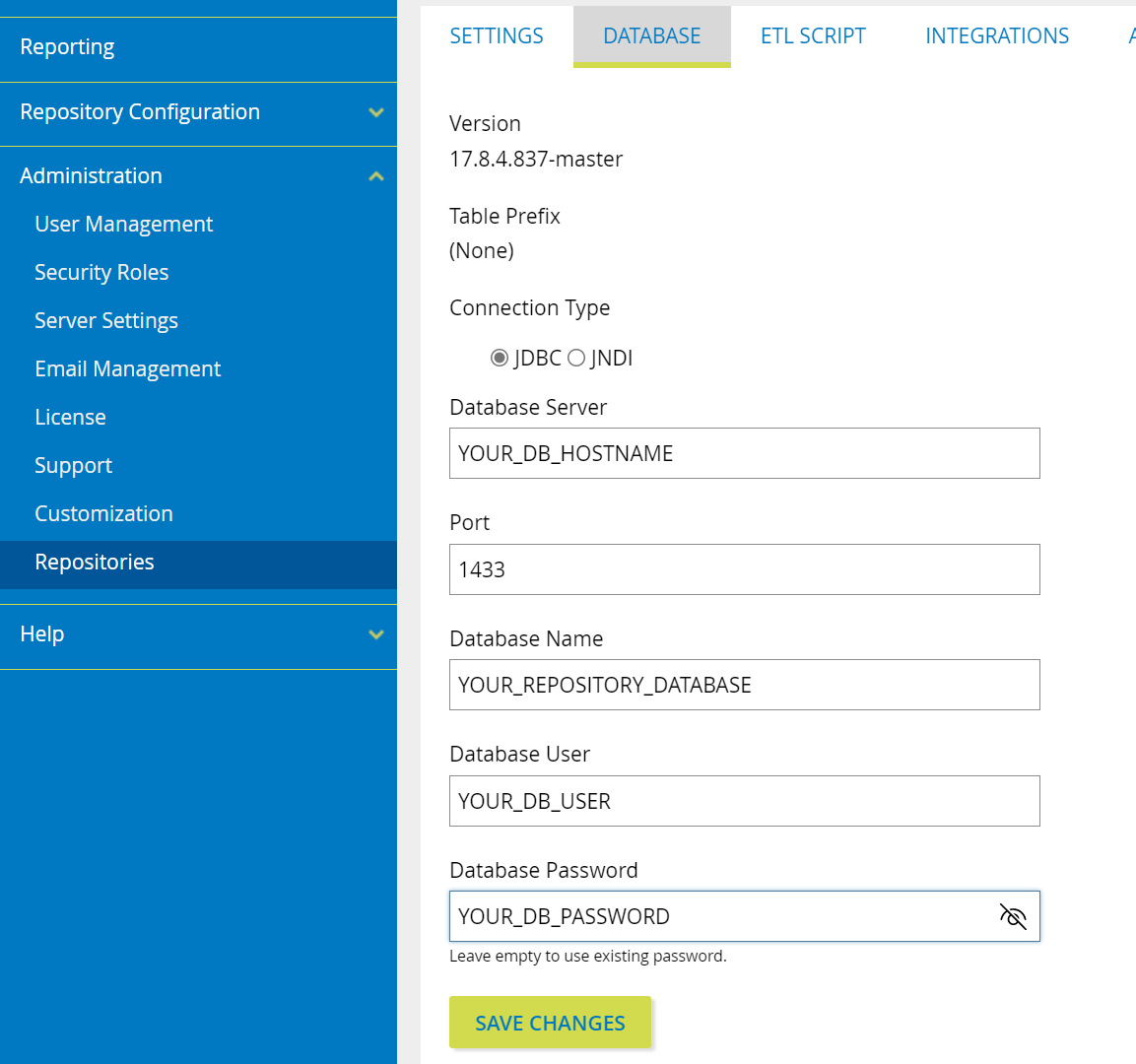Click the Database Name text box

pos(744,685)
